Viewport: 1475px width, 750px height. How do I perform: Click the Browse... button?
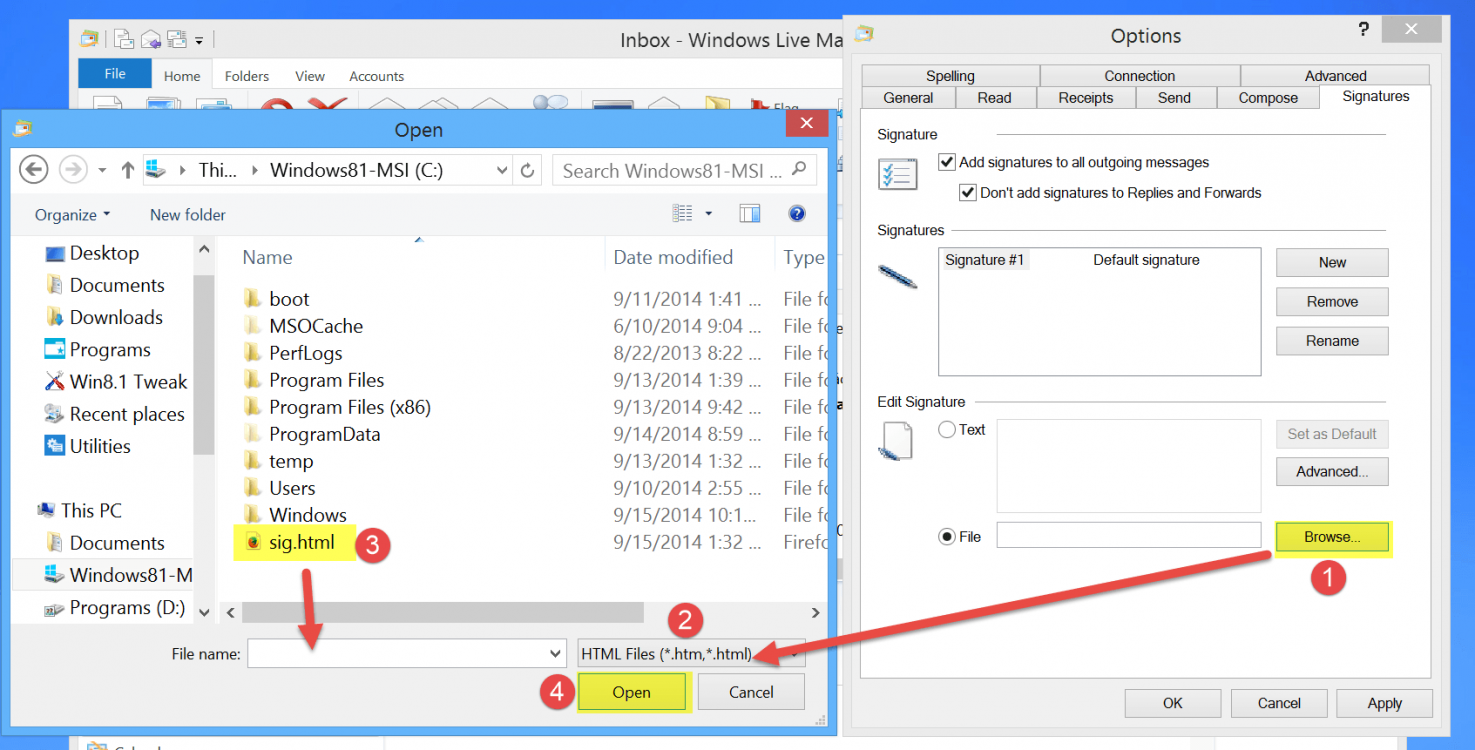[x=1332, y=537]
